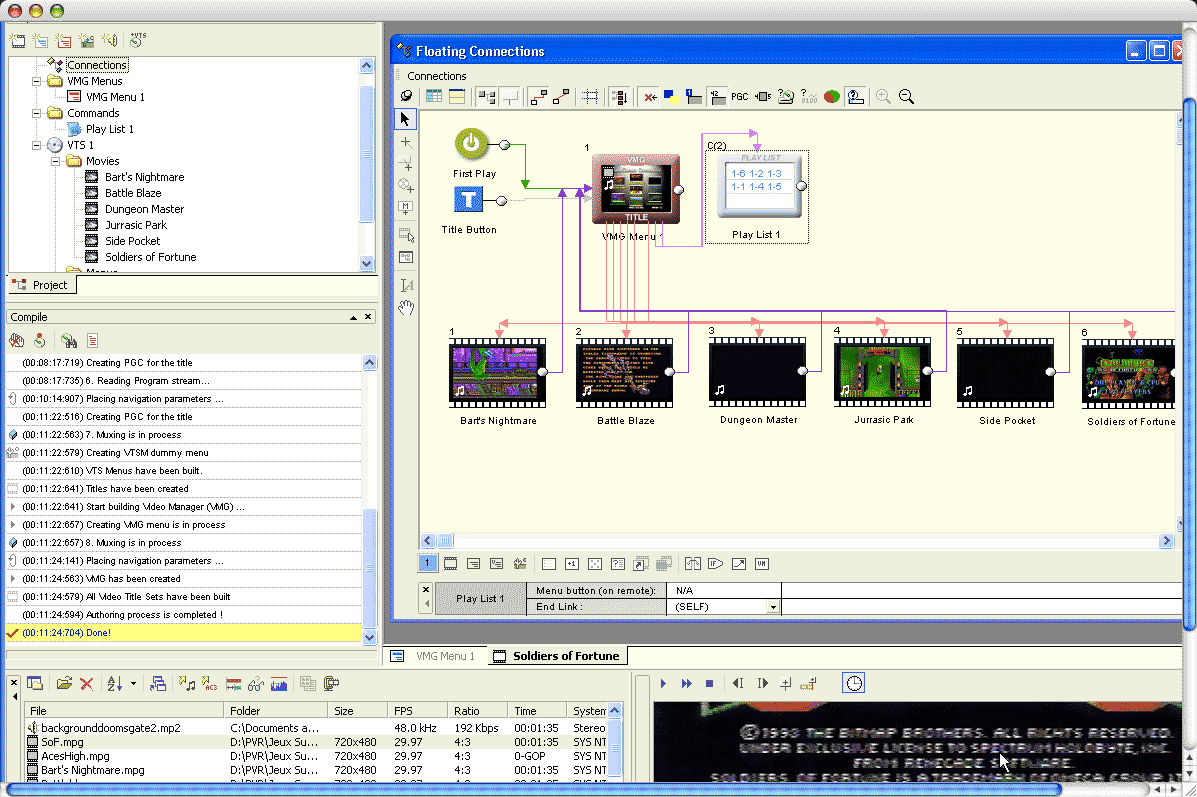
Task: Select the First Play node
Action: tap(472, 144)
